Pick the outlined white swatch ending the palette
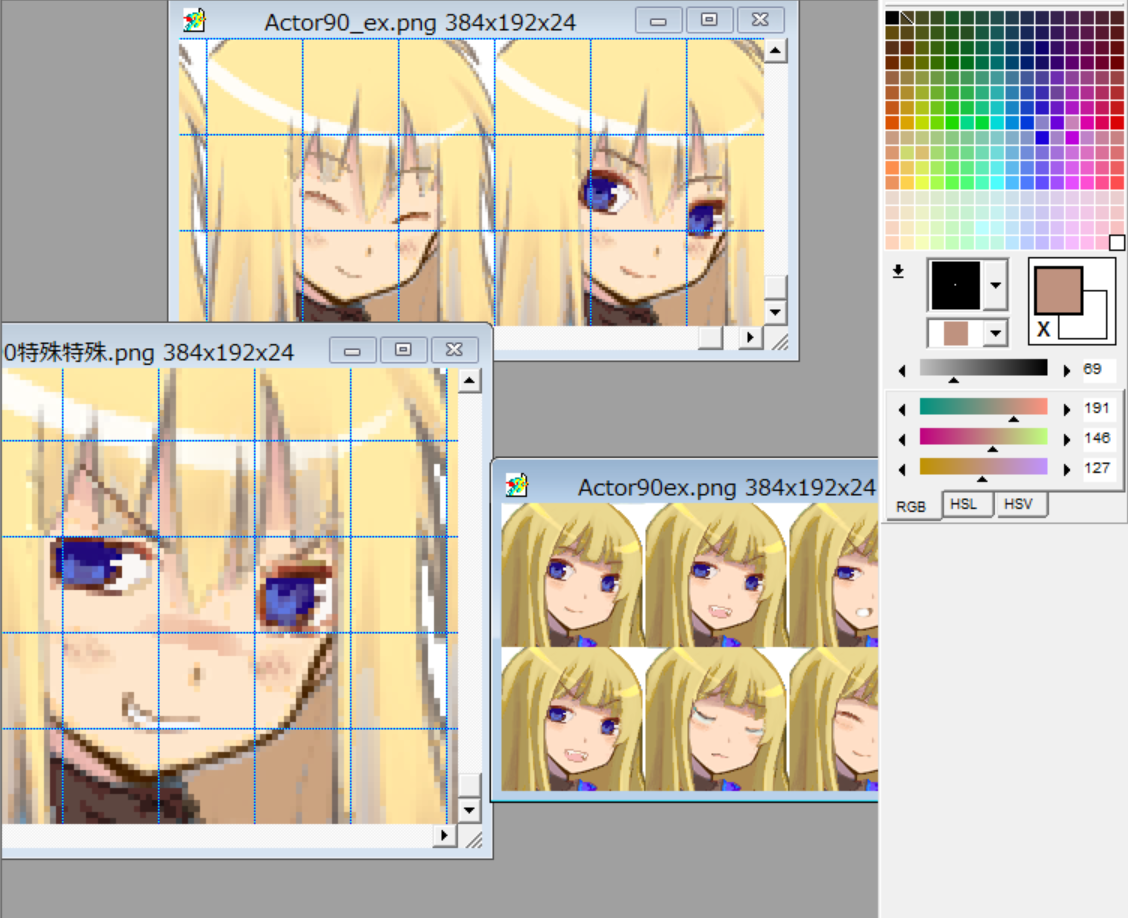The height and width of the screenshot is (918, 1128). click(1116, 242)
